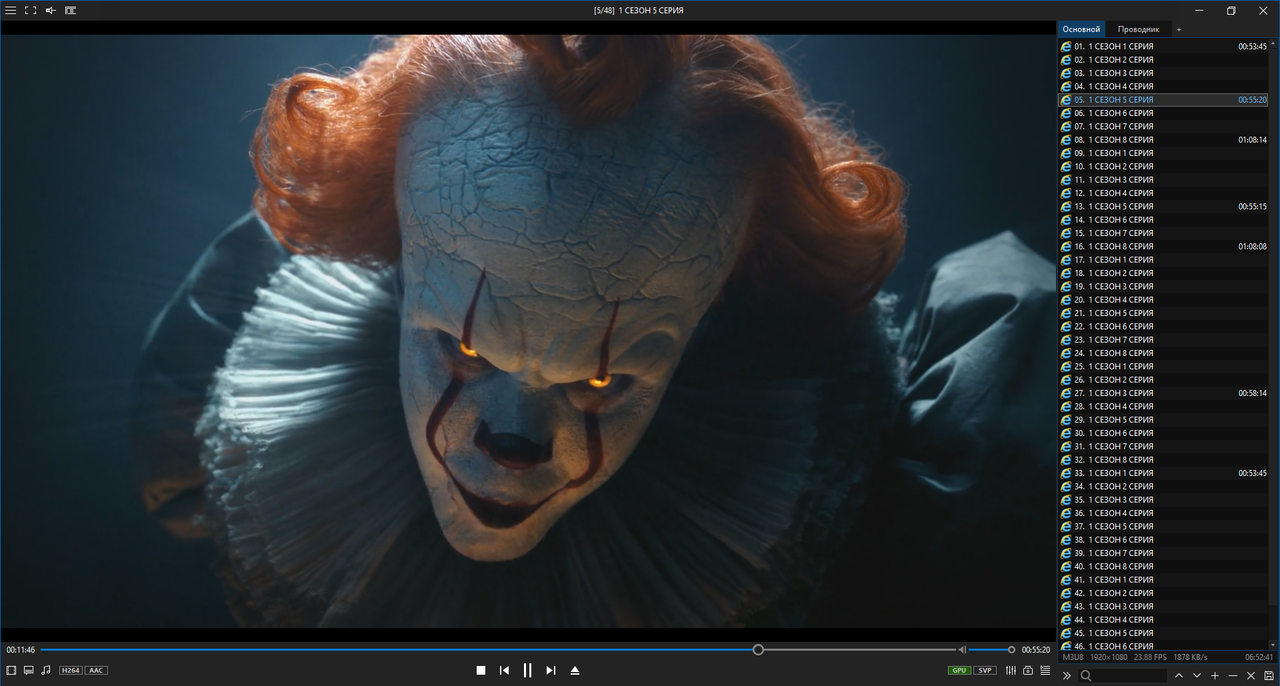Toggle fullscreen mode icon in title bar
The width and height of the screenshot is (1280, 686).
[30, 10]
